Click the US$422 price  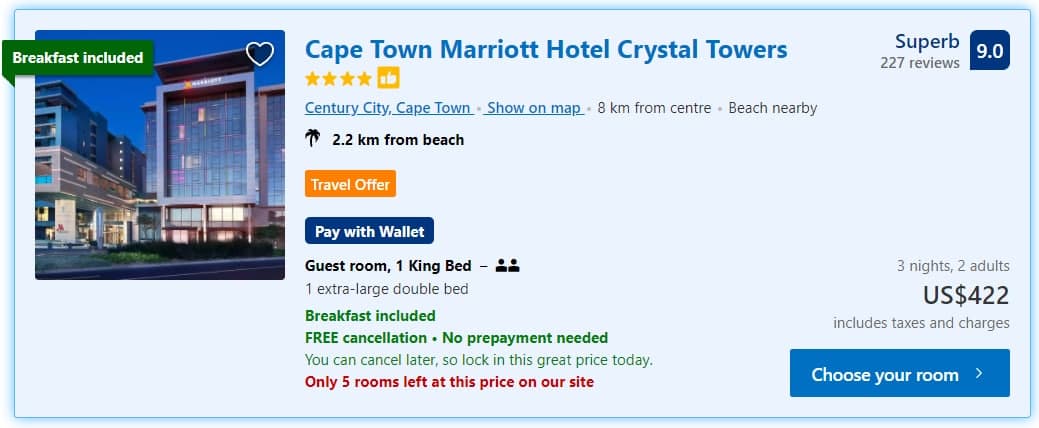pos(965,295)
